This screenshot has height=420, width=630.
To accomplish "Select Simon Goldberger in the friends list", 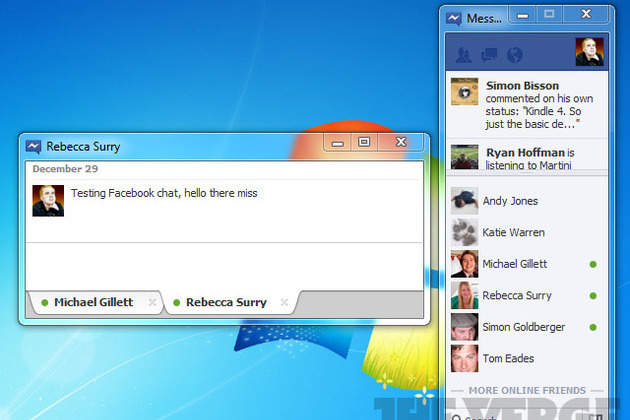I will [523, 327].
